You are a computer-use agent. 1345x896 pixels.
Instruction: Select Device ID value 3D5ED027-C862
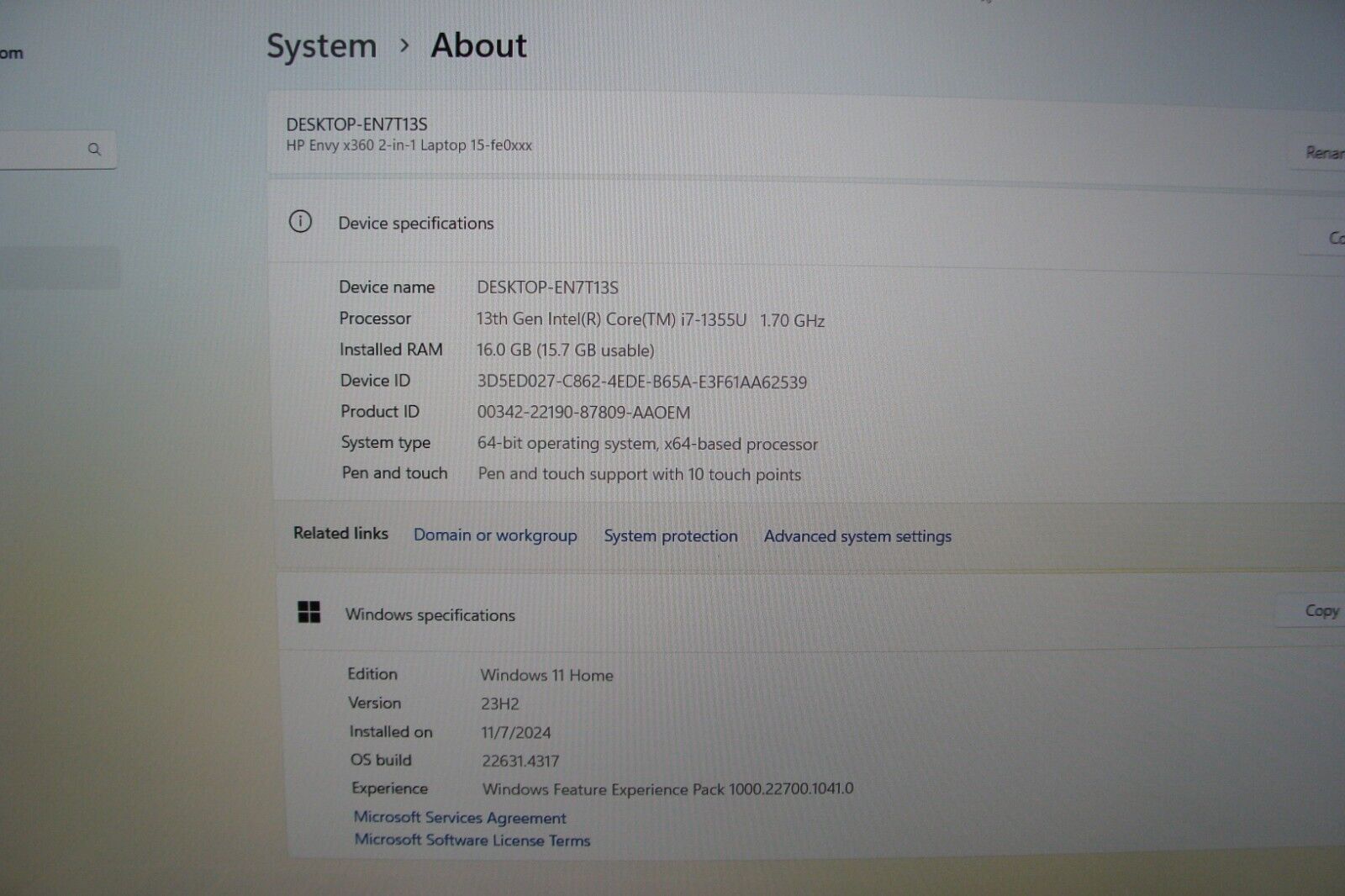pyautogui.click(x=642, y=382)
